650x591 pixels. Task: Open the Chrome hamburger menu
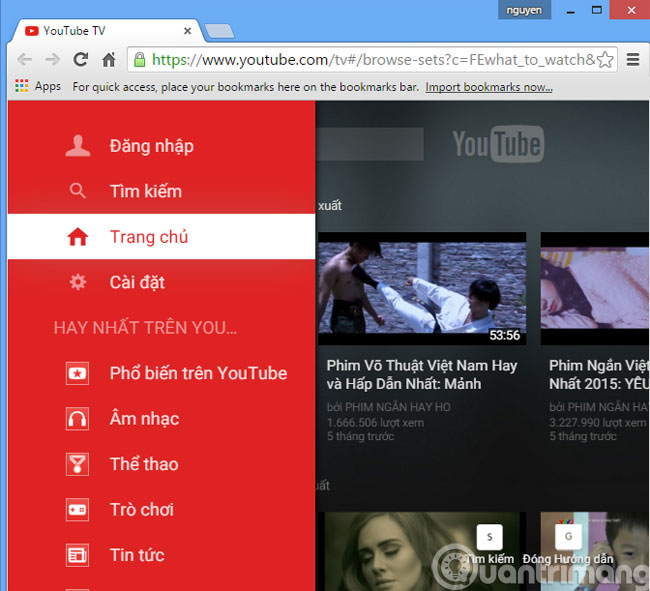632,60
